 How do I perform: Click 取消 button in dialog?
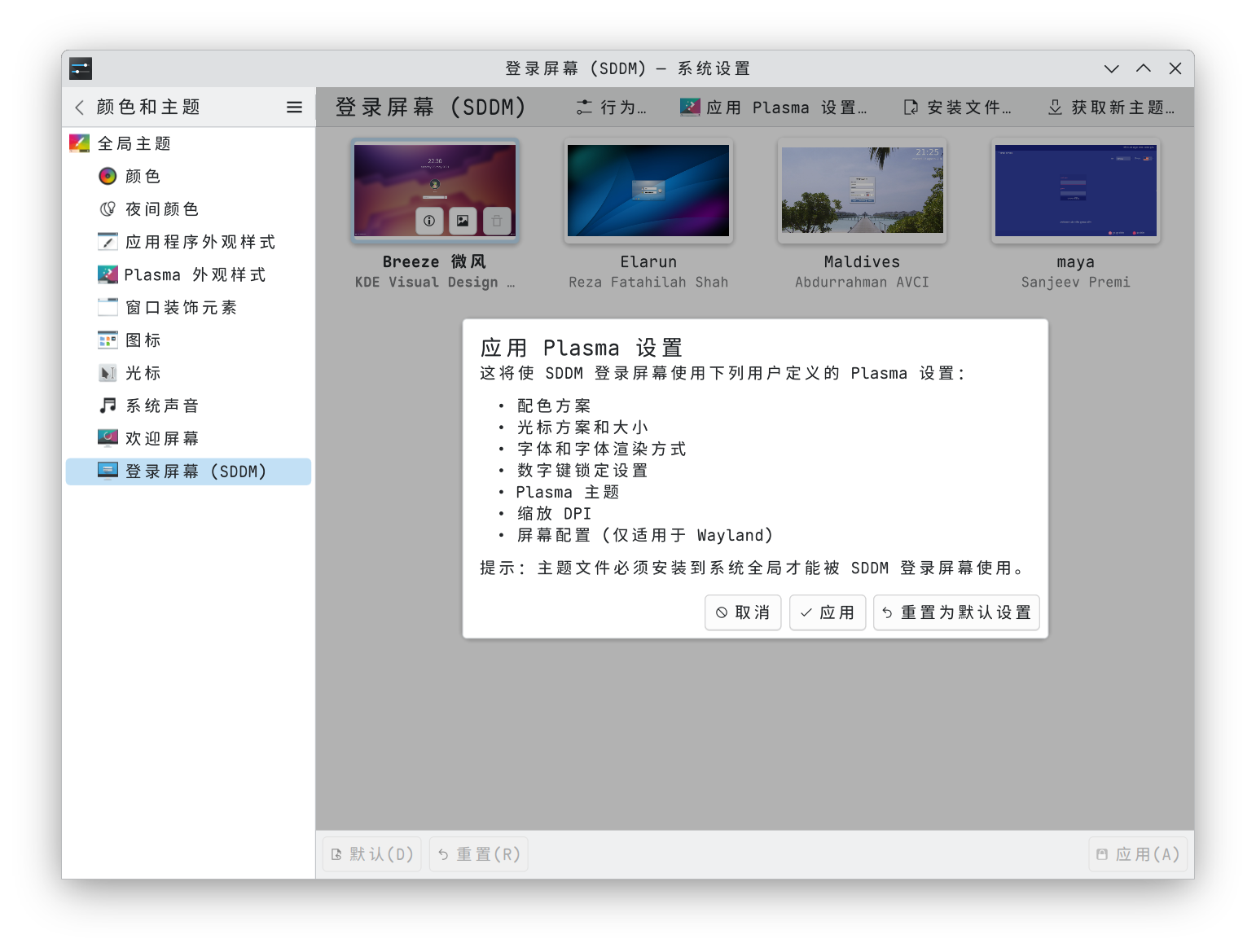pyautogui.click(x=742, y=612)
